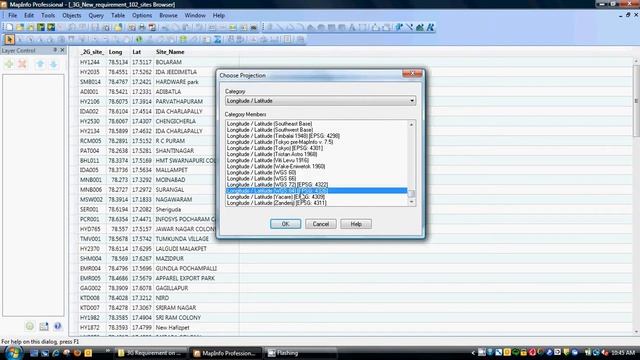The width and height of the screenshot is (640, 360).
Task: Click OK in Choose Projection dialog
Action: [285, 224]
